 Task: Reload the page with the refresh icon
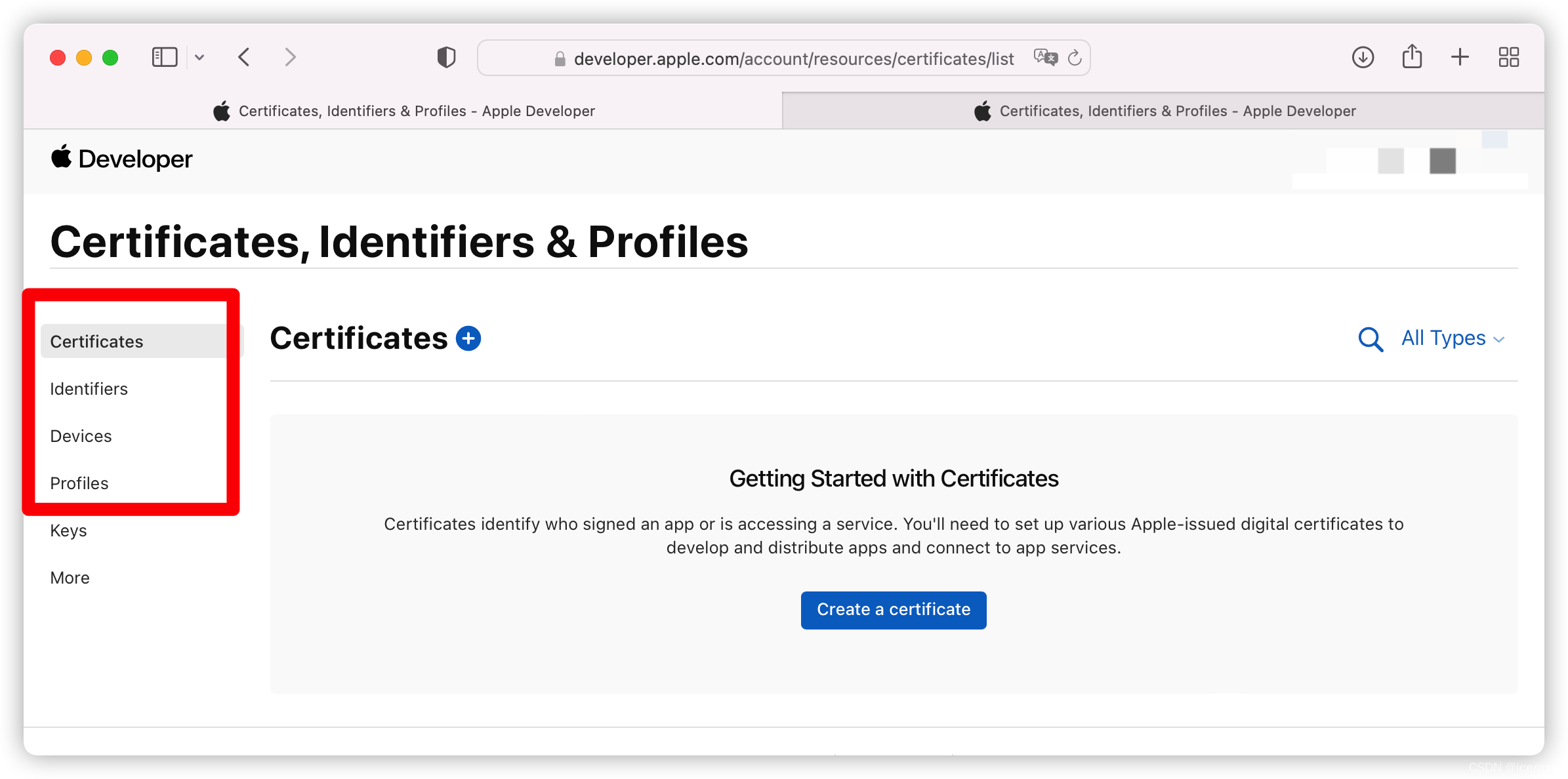[x=1075, y=58]
